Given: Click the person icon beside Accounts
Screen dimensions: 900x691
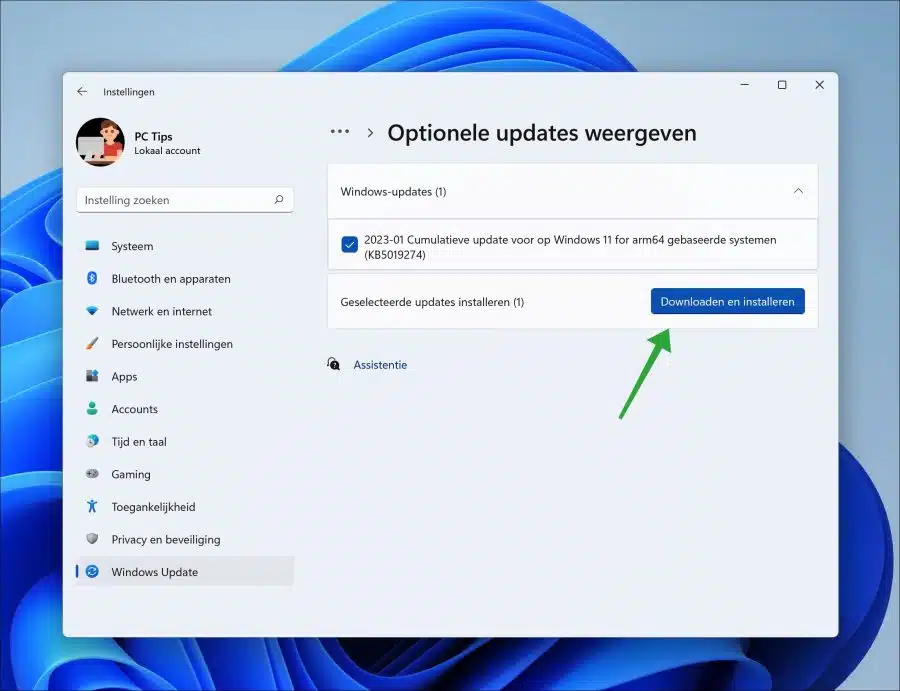Looking at the screenshot, I should [x=92, y=408].
